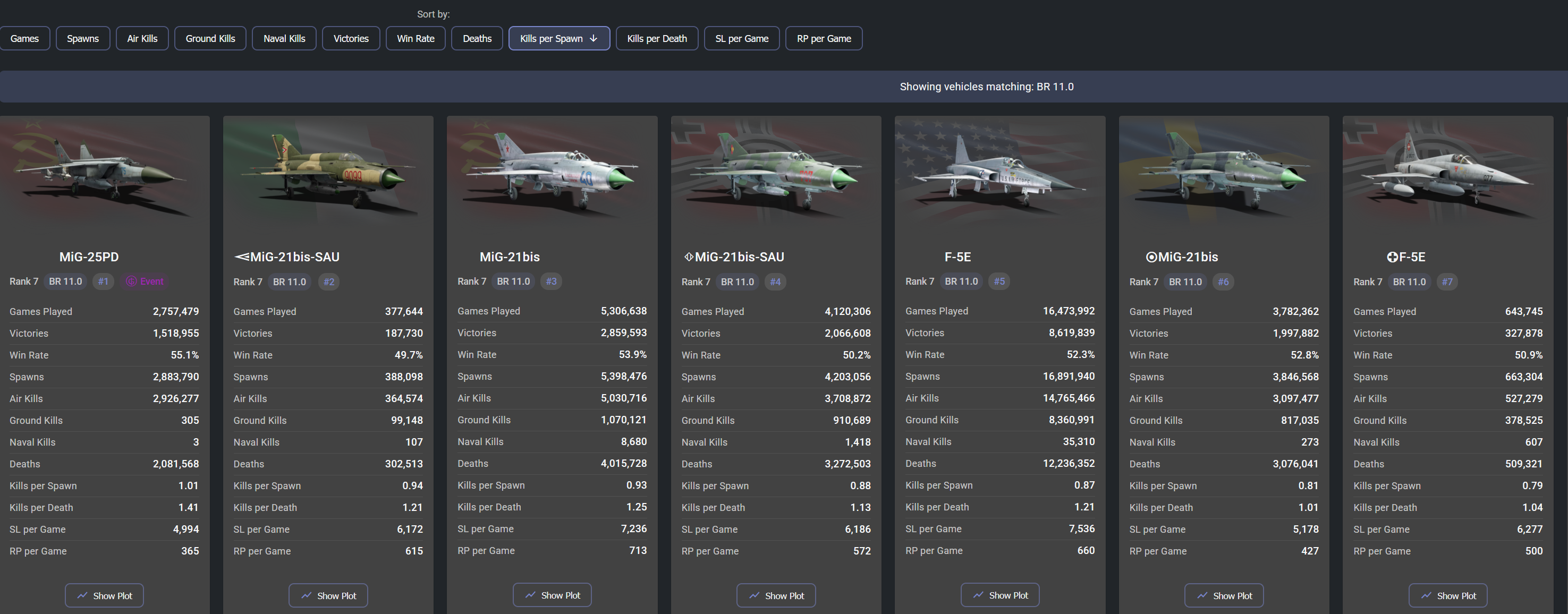
Task: Sort vehicles by Ground Kills
Action: point(210,38)
